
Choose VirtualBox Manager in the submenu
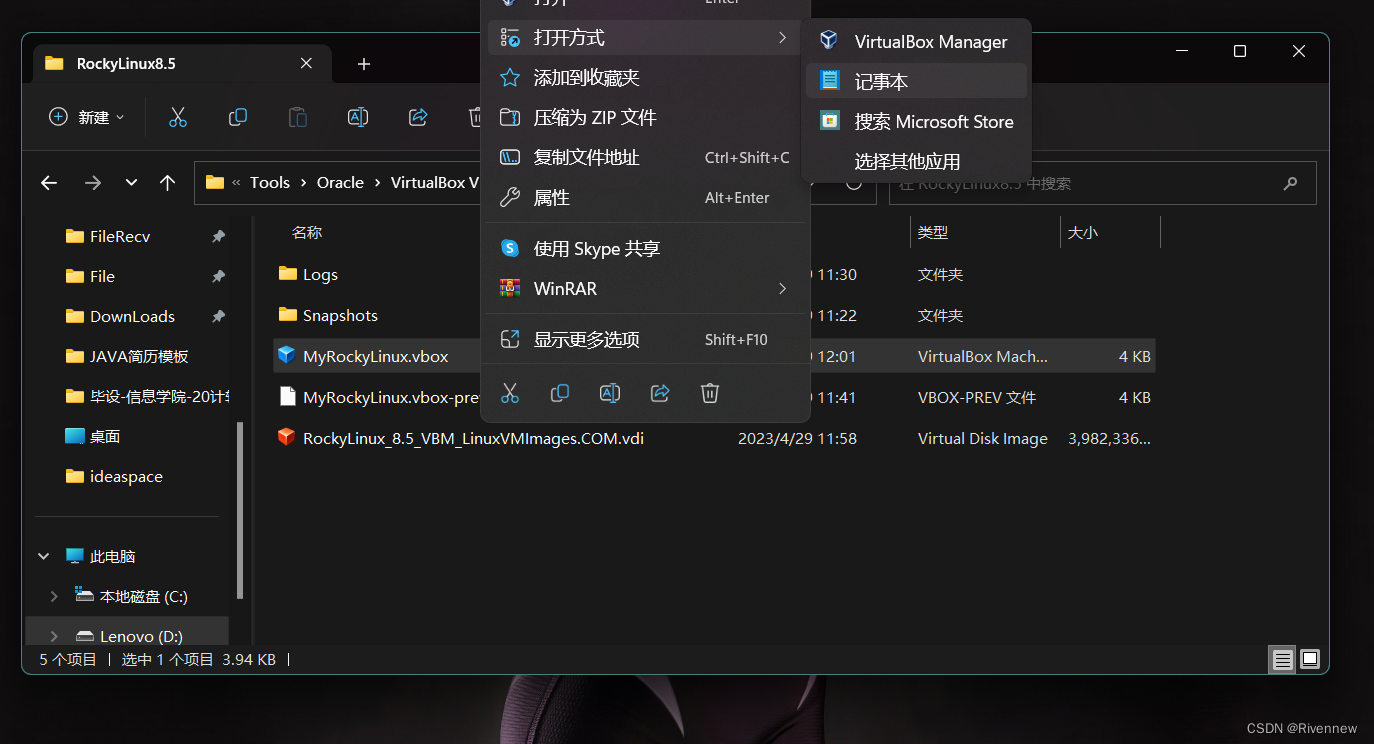[916, 41]
